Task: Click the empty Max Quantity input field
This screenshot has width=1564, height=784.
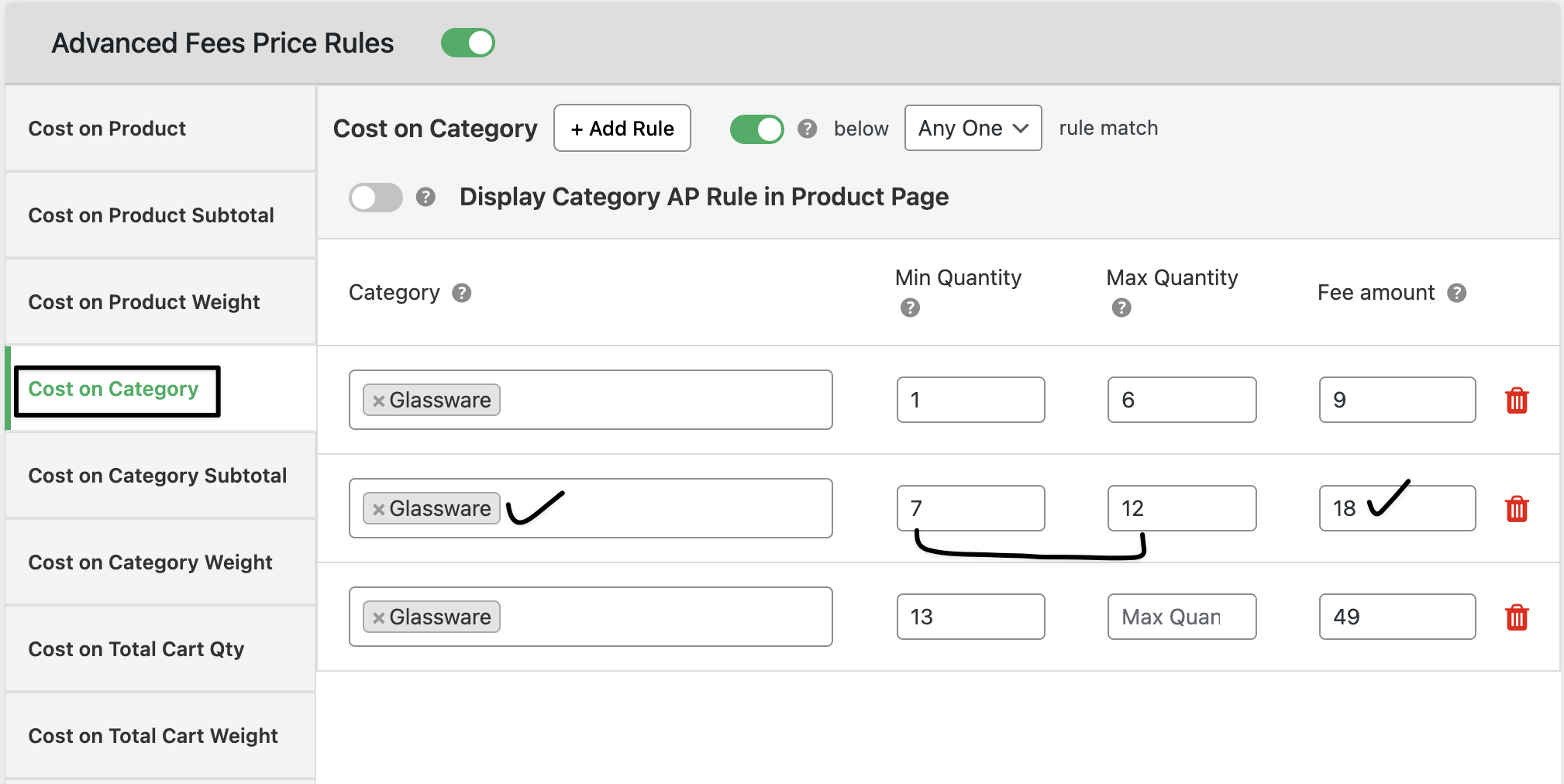Action: [1181, 617]
